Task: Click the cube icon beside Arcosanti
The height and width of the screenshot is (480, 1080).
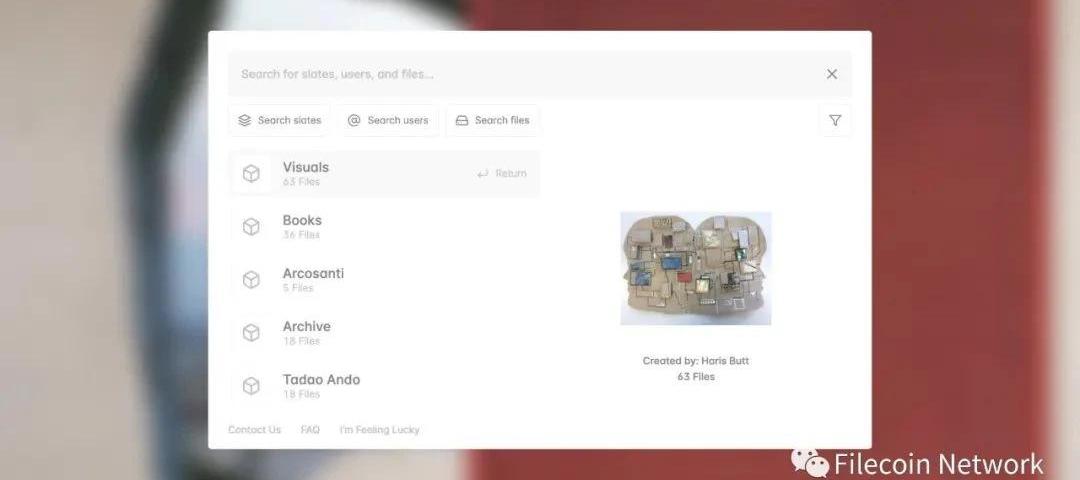Action: coord(251,280)
